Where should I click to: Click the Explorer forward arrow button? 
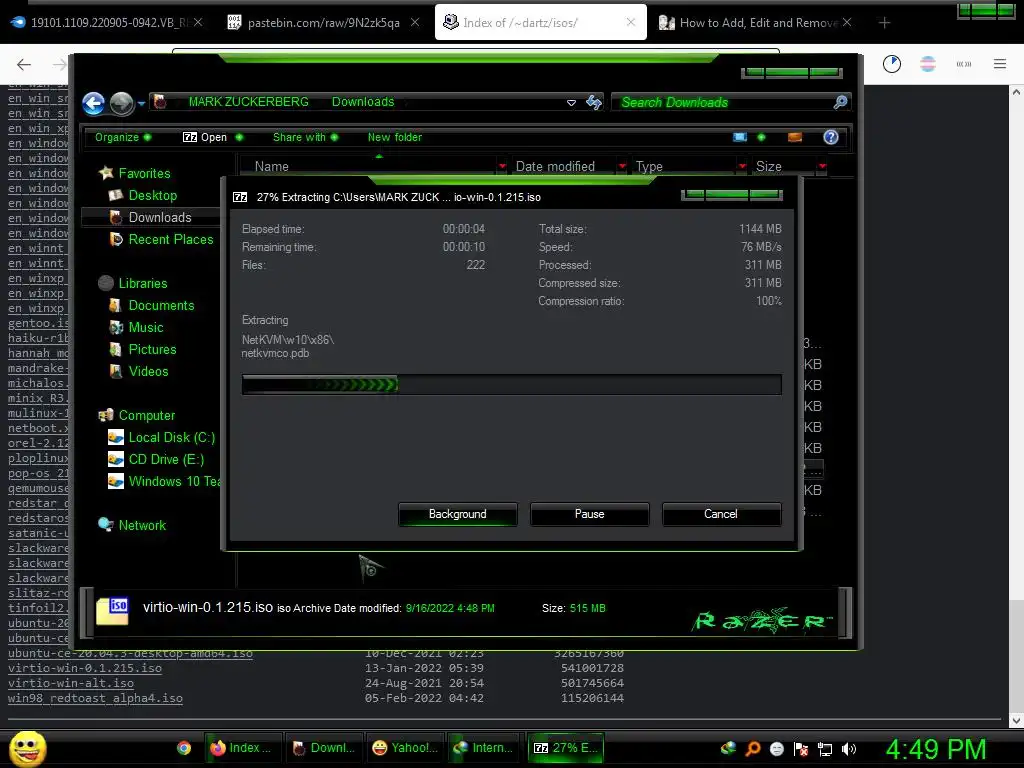[121, 103]
